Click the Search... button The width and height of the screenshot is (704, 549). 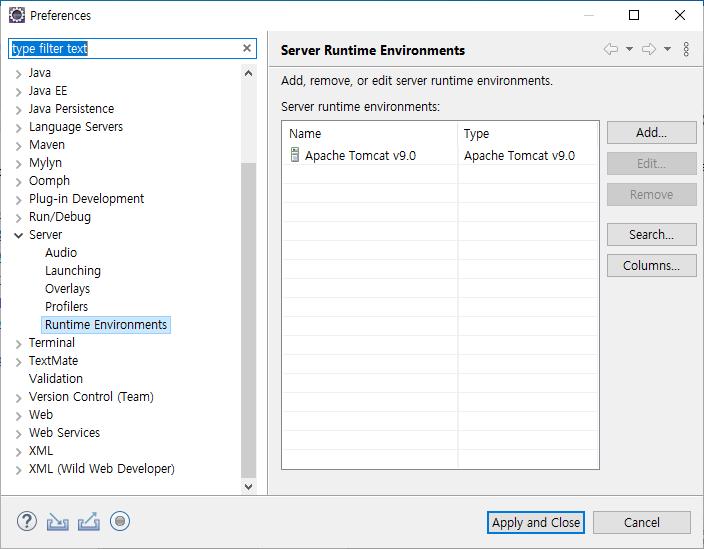coord(651,234)
